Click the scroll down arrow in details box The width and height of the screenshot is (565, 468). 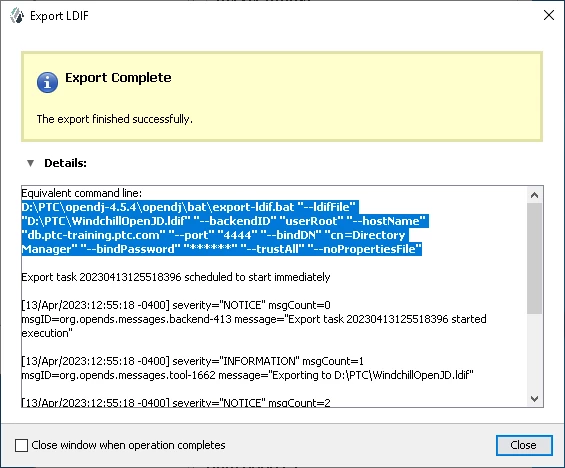click(x=534, y=399)
